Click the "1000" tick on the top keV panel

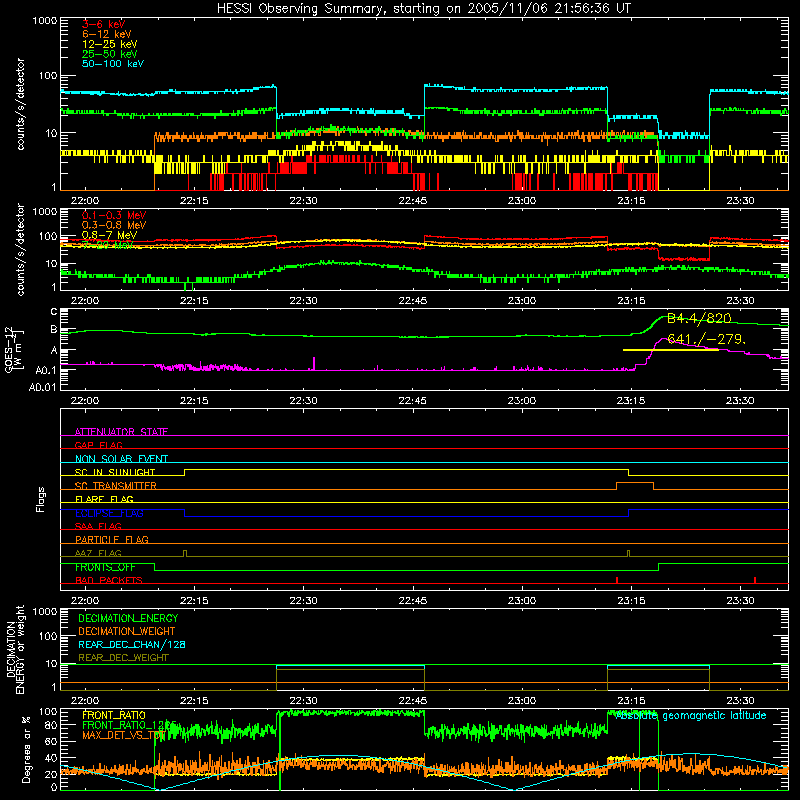pyautogui.click(x=44, y=21)
